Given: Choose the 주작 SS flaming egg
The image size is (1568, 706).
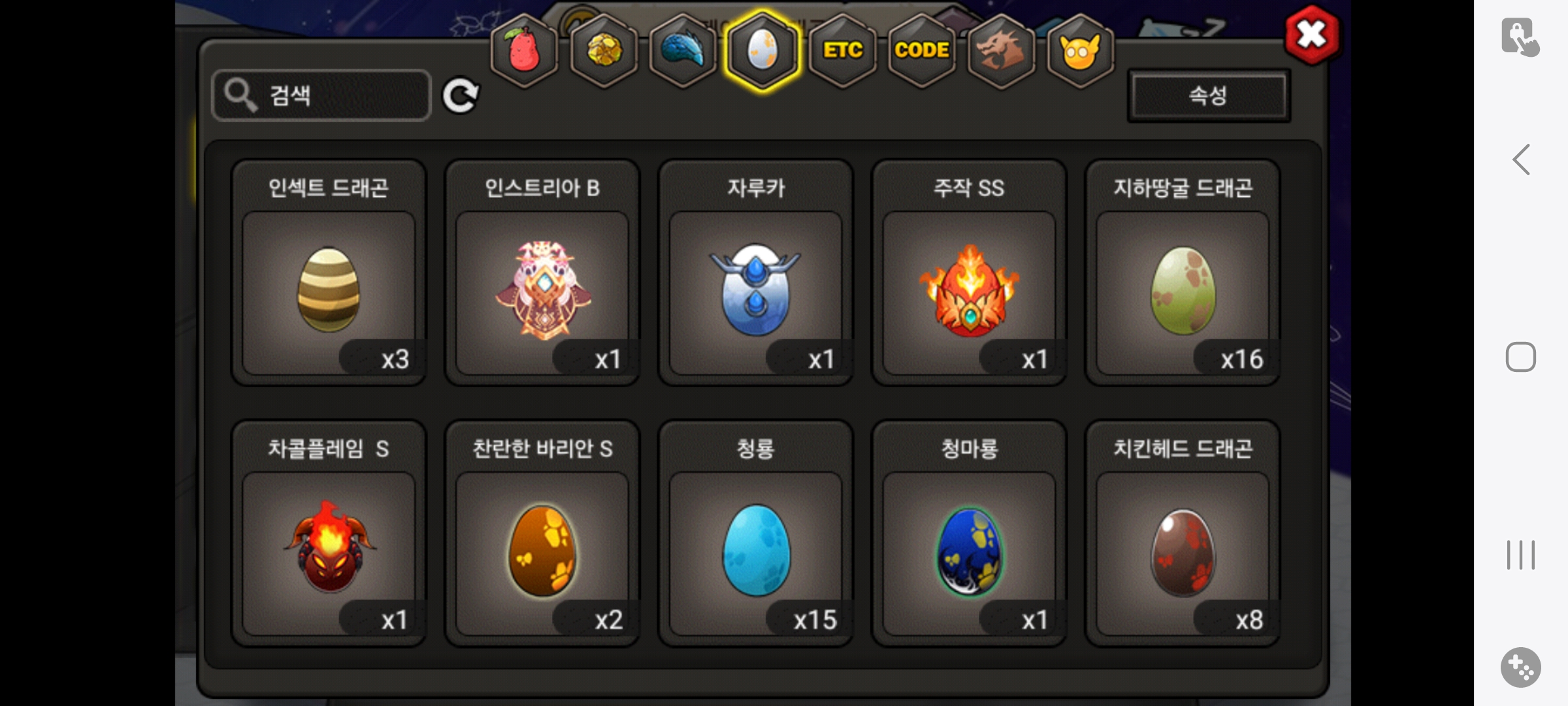Looking at the screenshot, I should click(x=969, y=273).
